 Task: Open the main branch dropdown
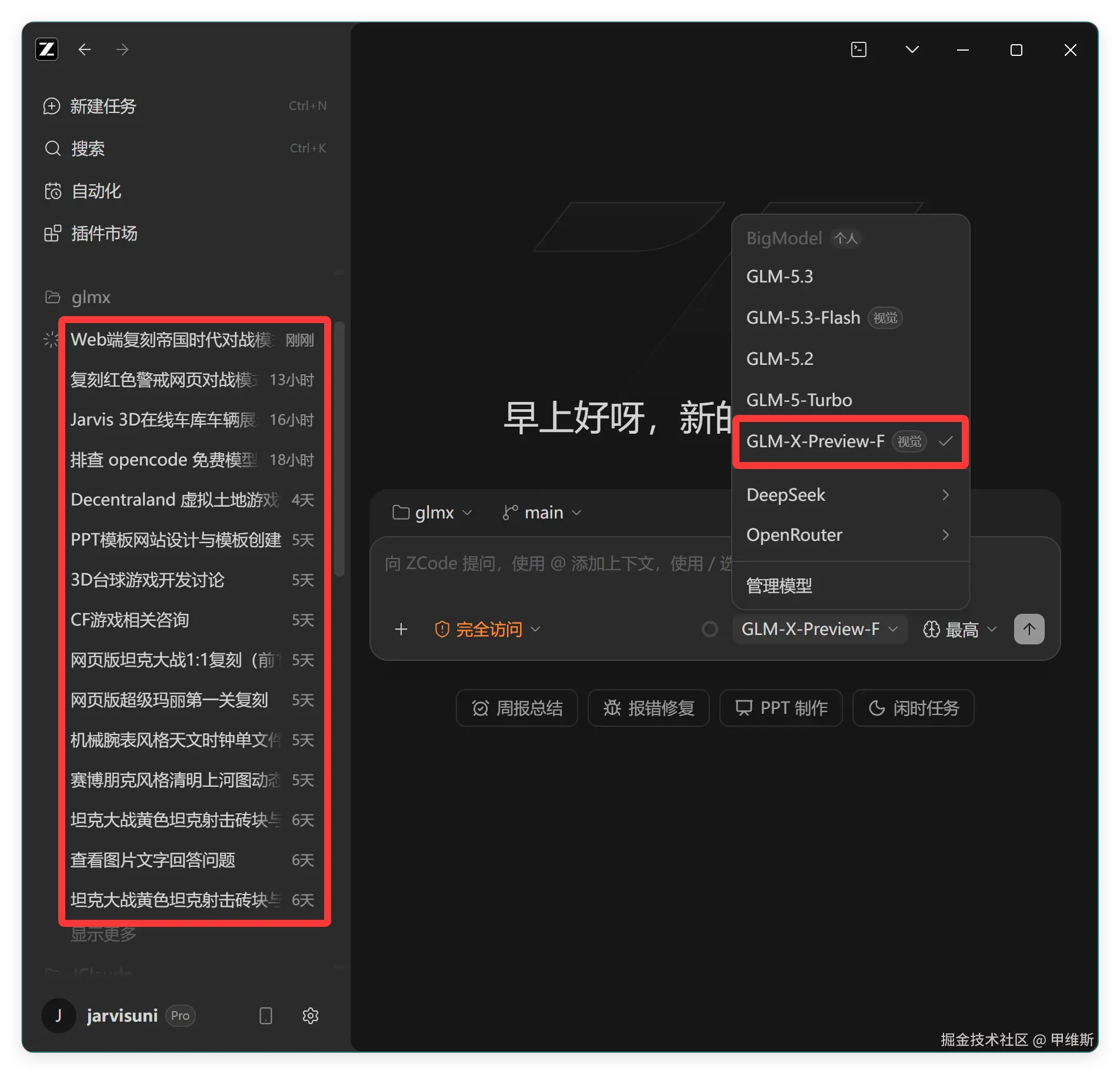[542, 513]
